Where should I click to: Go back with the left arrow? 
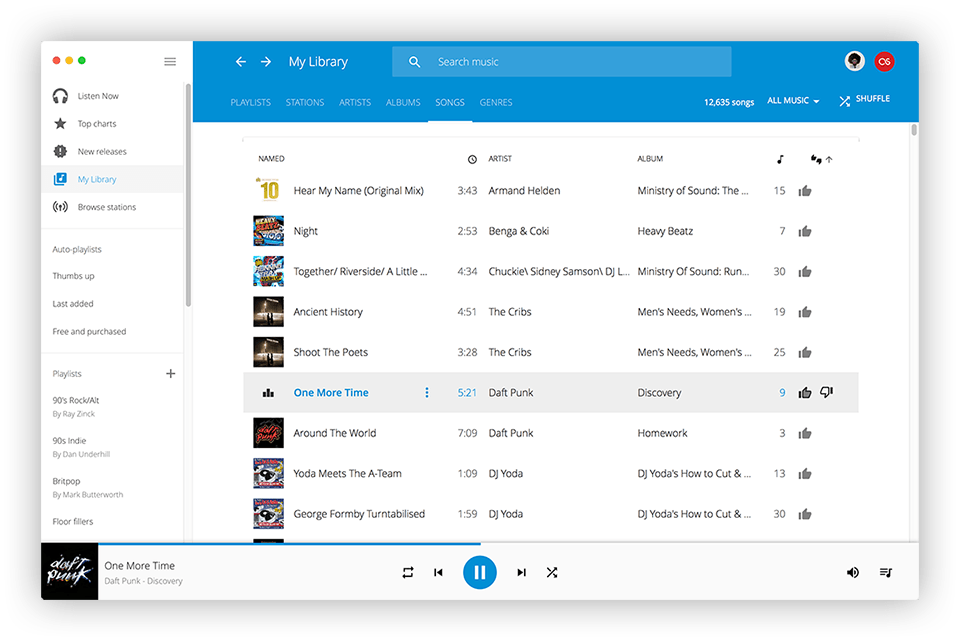point(241,61)
